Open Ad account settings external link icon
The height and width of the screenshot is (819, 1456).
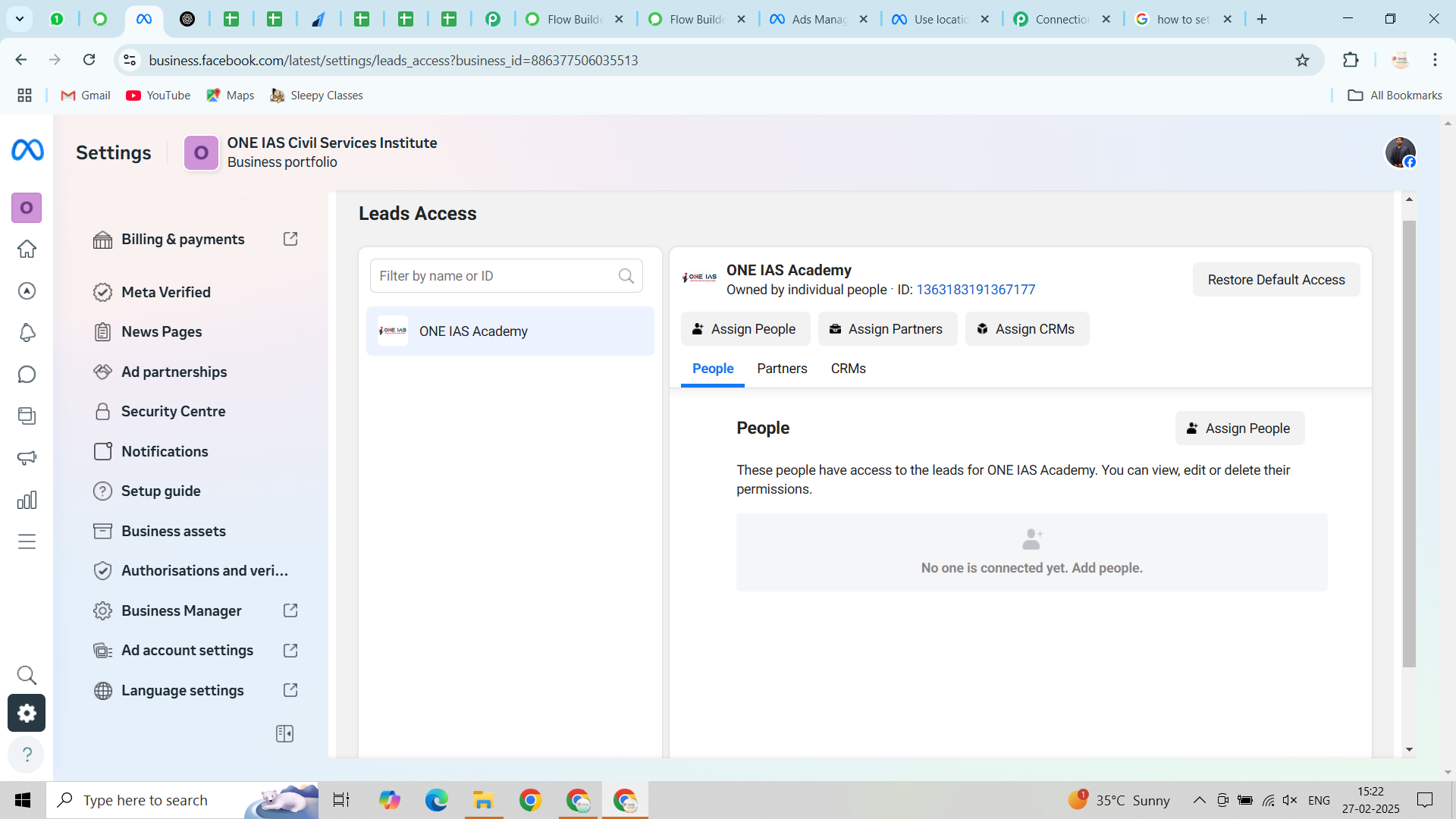pos(290,651)
